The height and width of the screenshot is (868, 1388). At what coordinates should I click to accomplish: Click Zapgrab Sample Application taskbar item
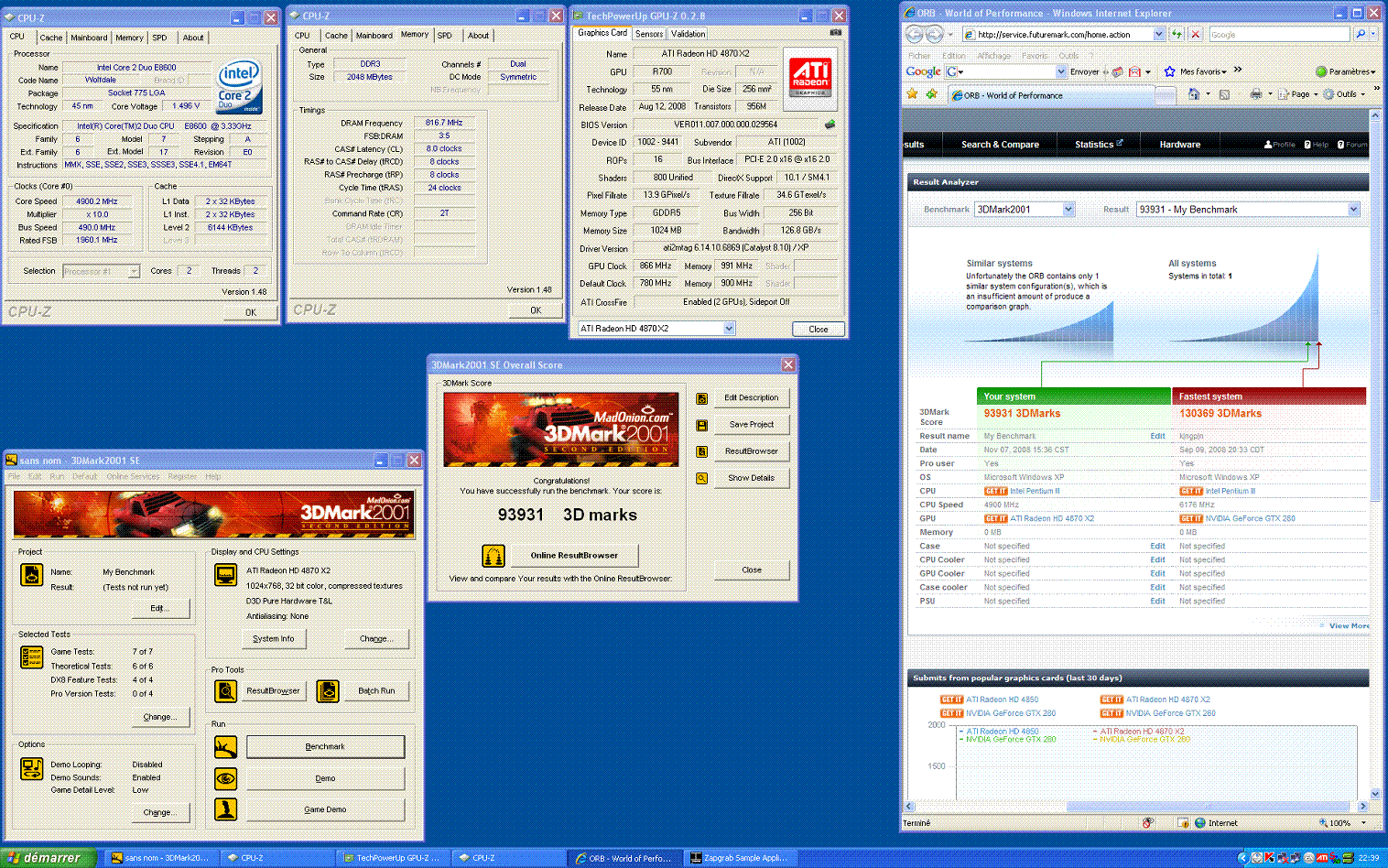tap(740, 858)
